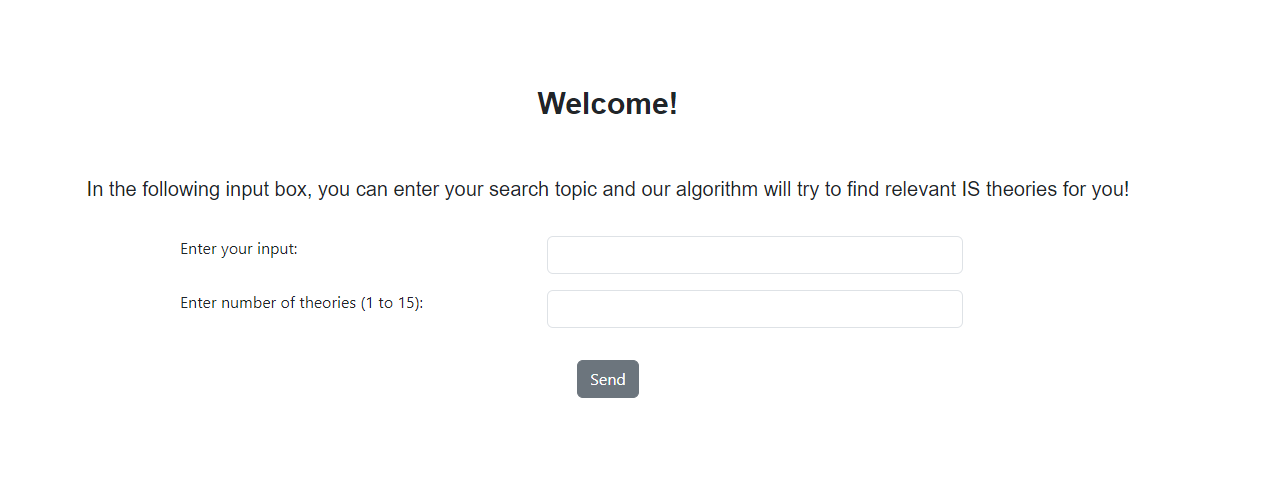Click the 'Enter your input:' label
Viewport: 1276px width, 487px height.
[239, 249]
